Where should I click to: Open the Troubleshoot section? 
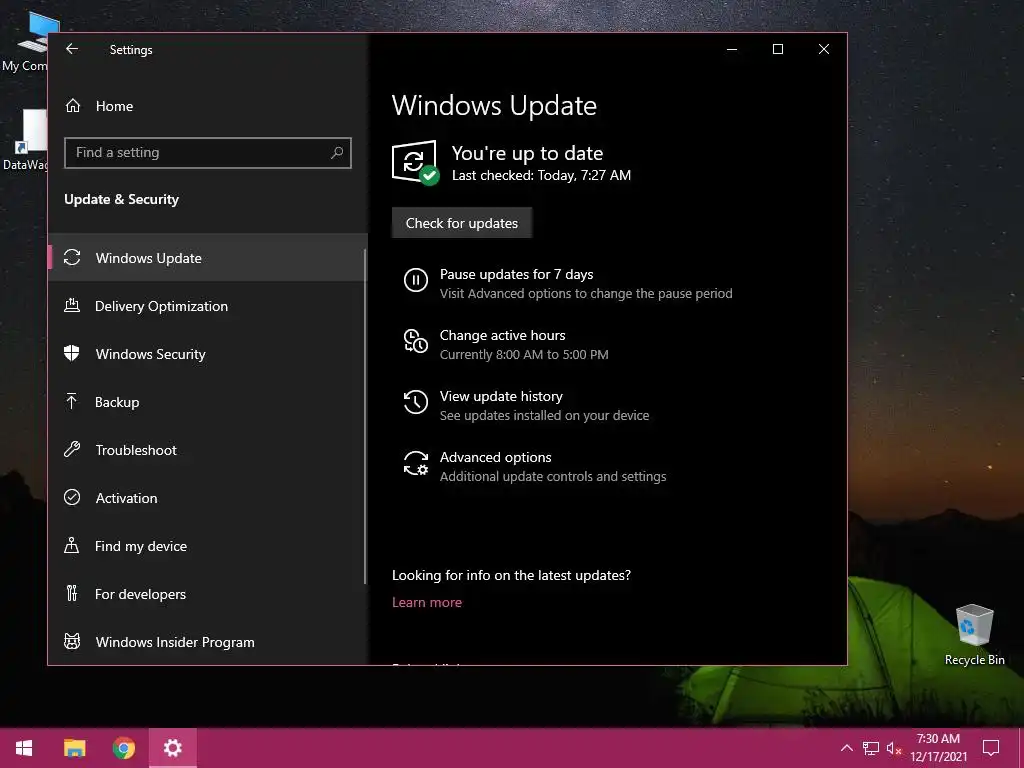tap(208, 449)
